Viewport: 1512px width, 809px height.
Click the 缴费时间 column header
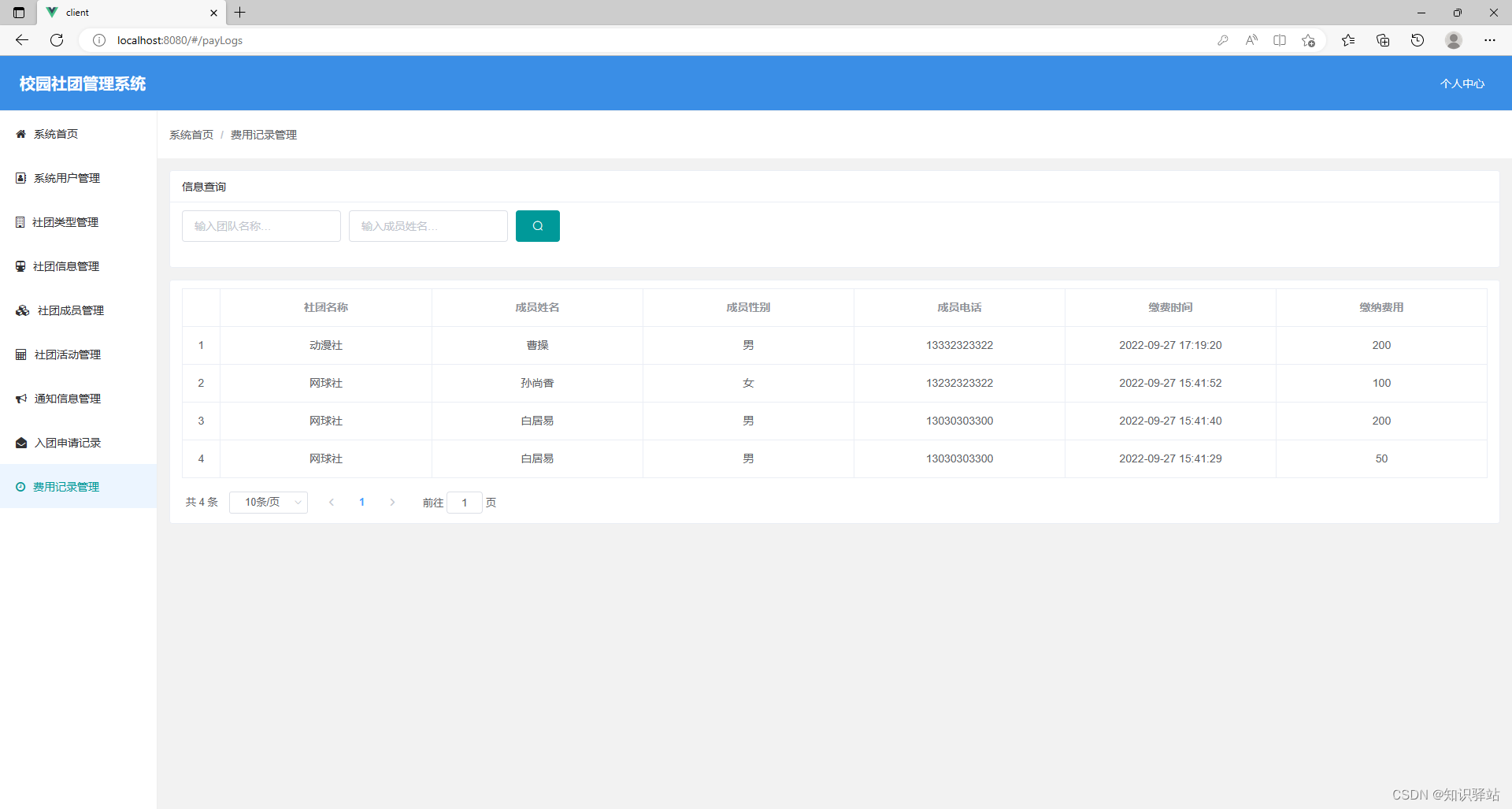1170,307
